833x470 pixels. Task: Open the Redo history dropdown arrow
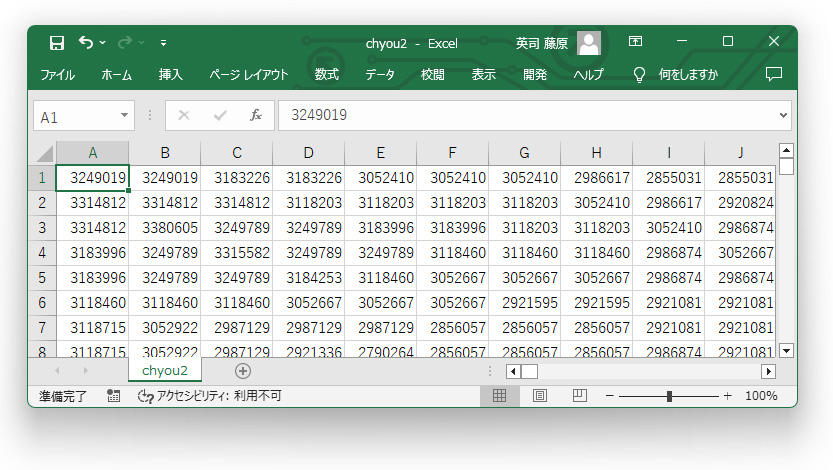click(x=141, y=42)
